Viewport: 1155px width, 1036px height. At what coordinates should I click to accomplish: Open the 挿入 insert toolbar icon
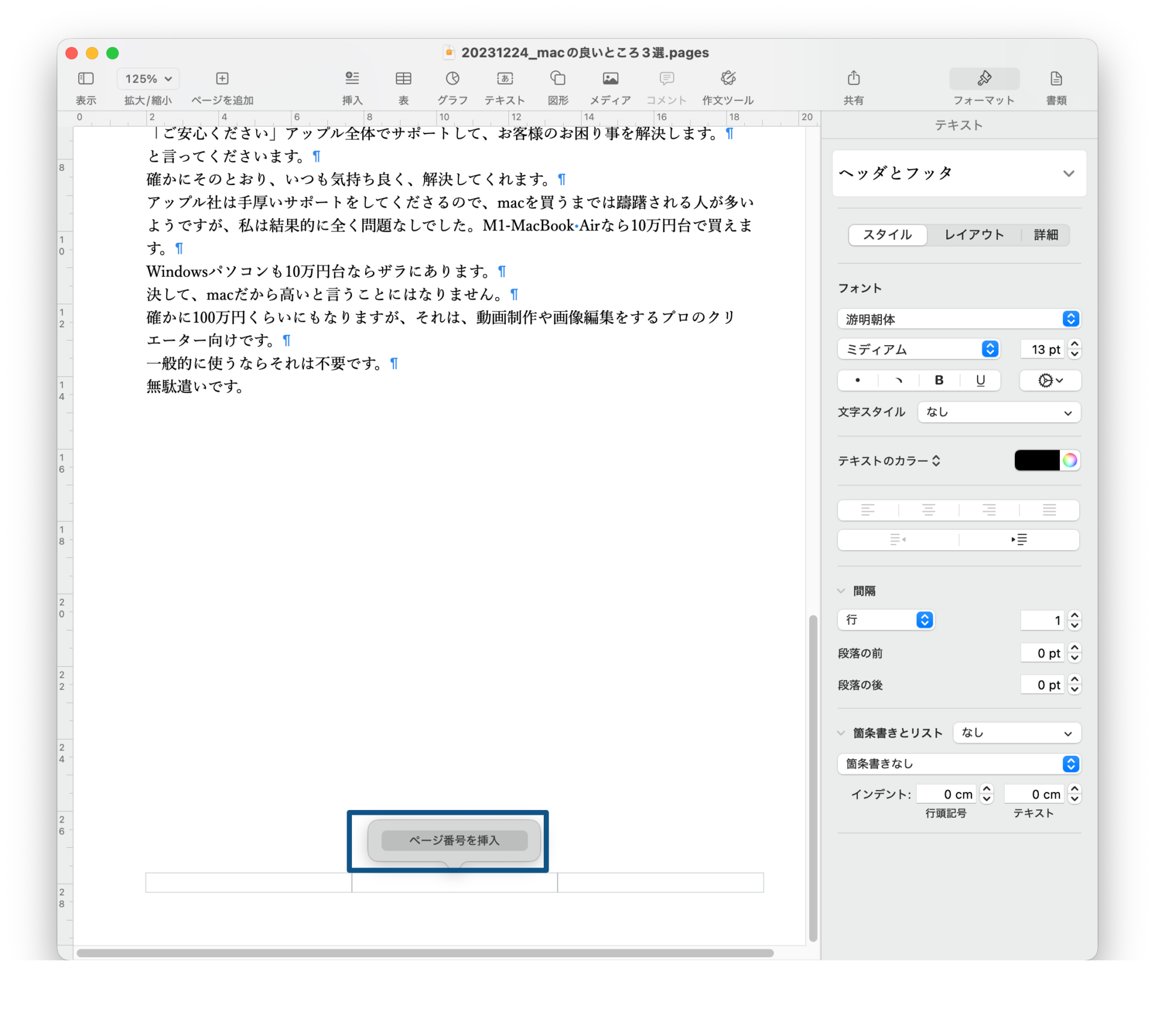coord(352,79)
